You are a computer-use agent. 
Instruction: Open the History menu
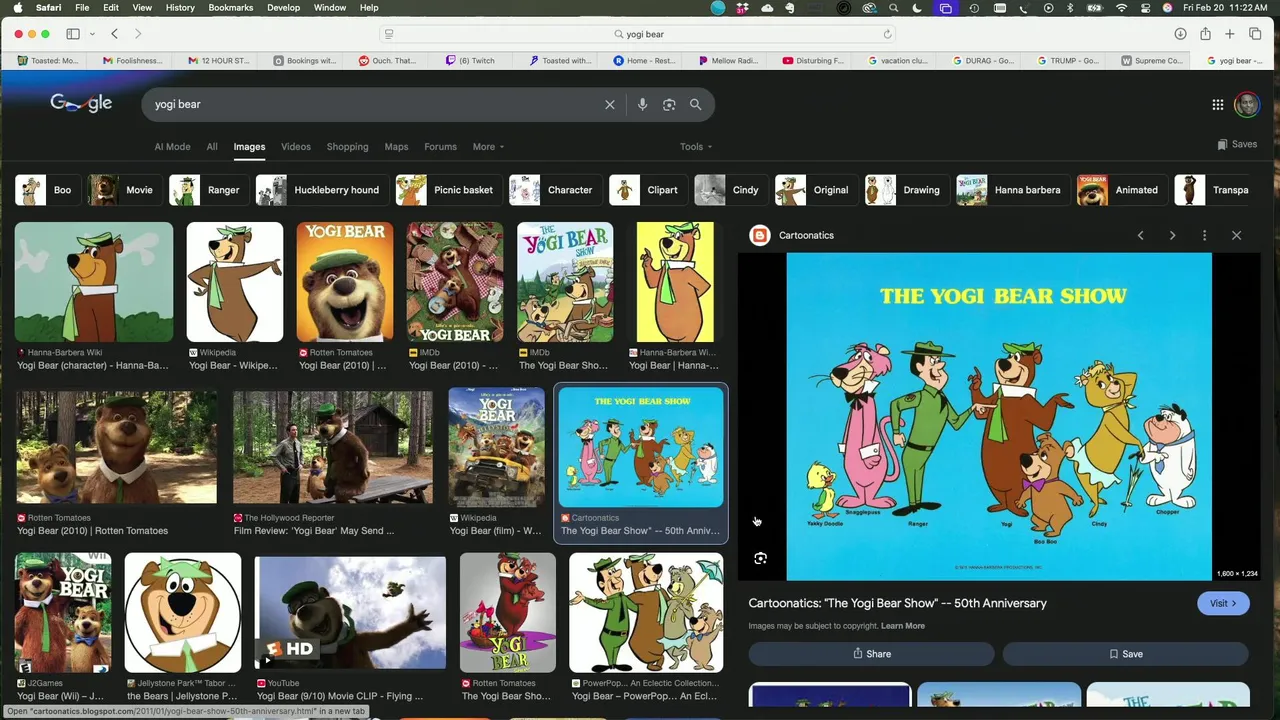(180, 8)
